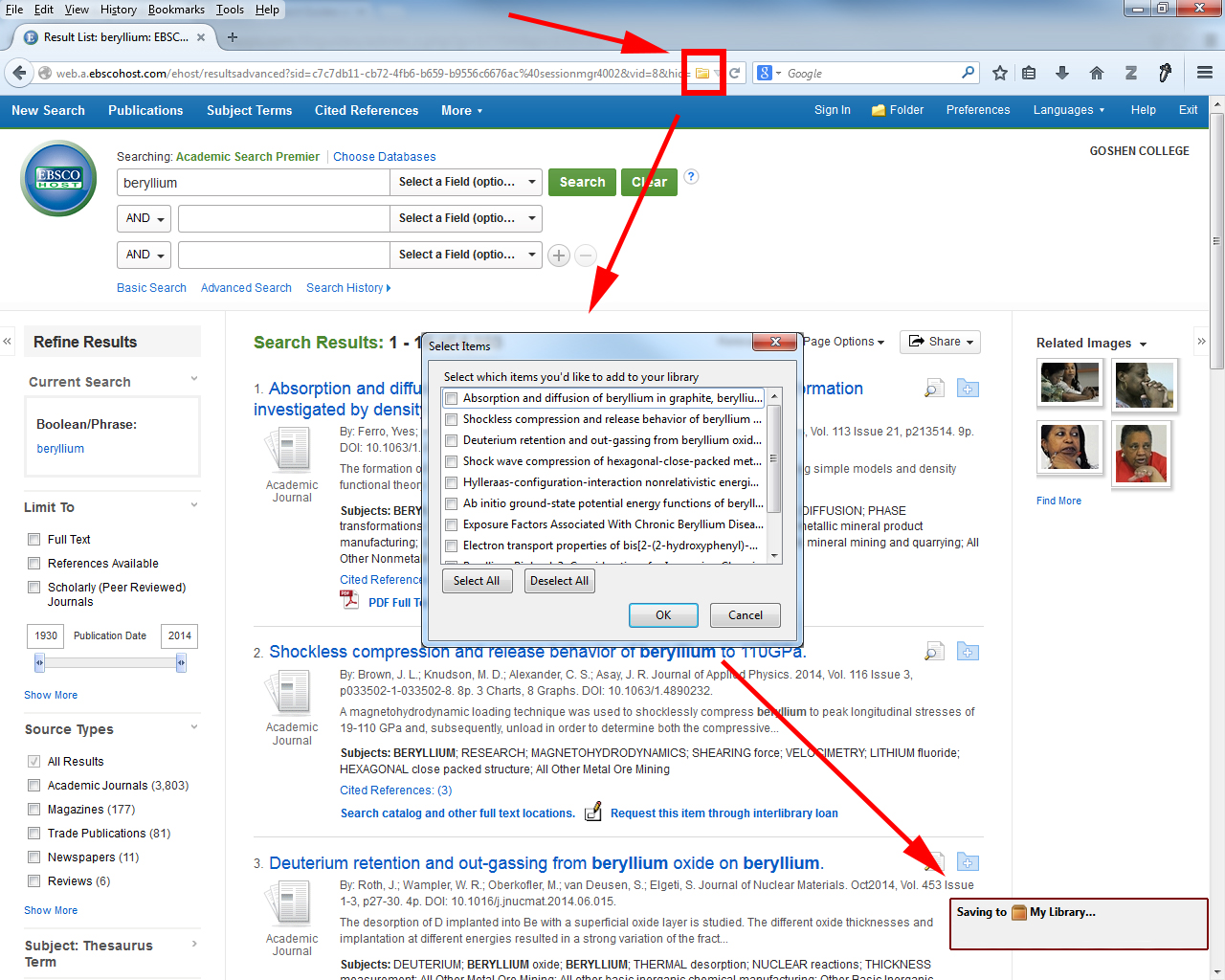This screenshot has height=980, width=1225.
Task: Click the EBSCOhost logo
Action: click(58, 178)
